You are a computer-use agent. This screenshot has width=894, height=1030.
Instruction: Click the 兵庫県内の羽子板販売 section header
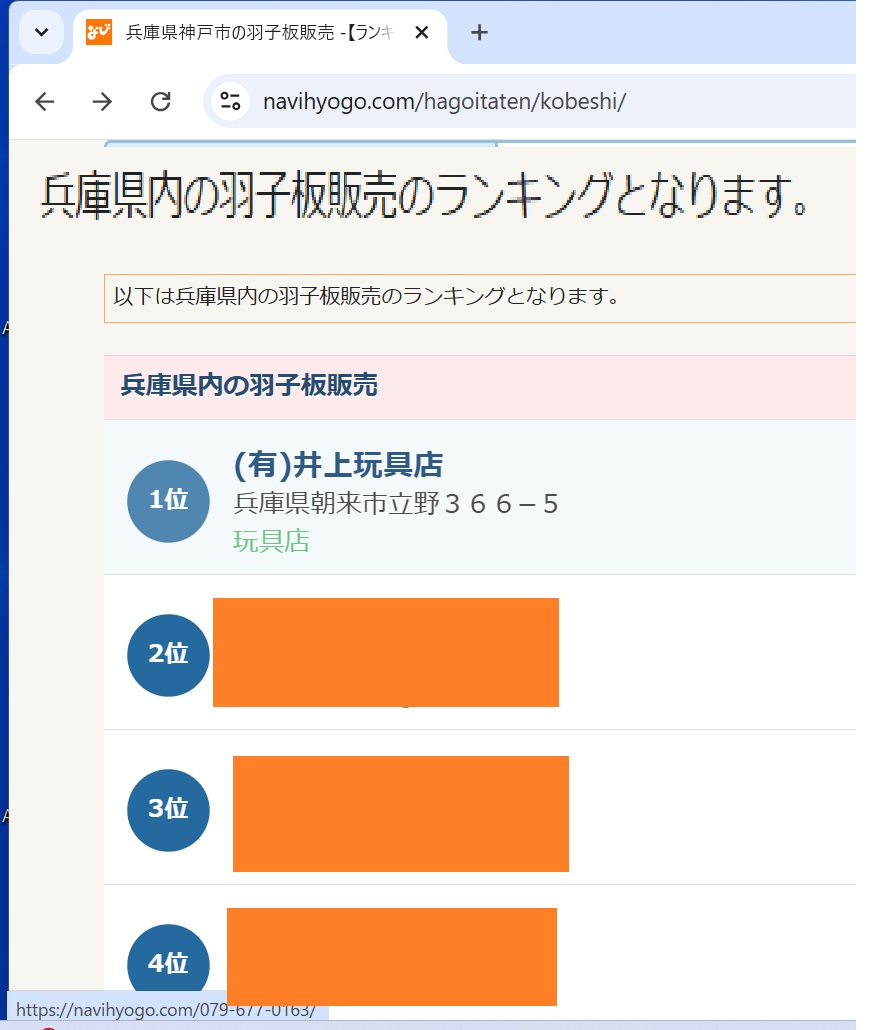[249, 386]
